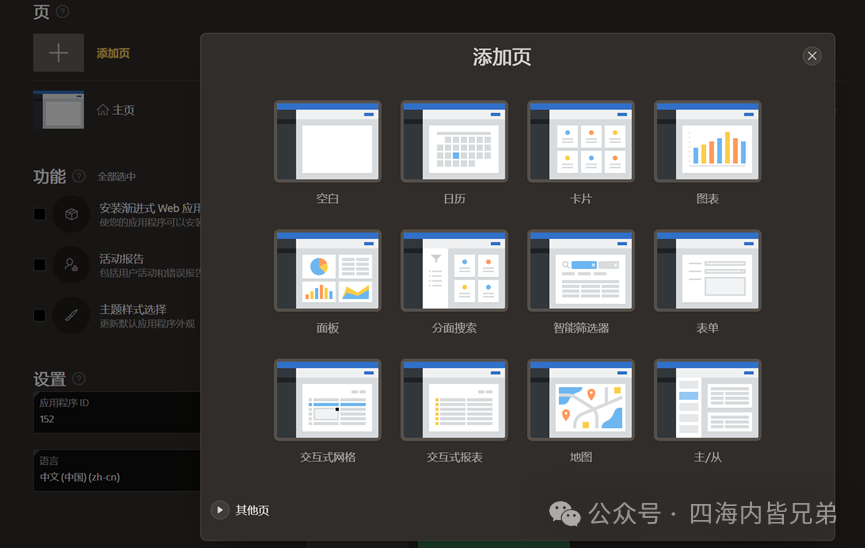Image resolution: width=865 pixels, height=548 pixels.
Task: Pick the 图表 chart page type
Action: click(707, 141)
